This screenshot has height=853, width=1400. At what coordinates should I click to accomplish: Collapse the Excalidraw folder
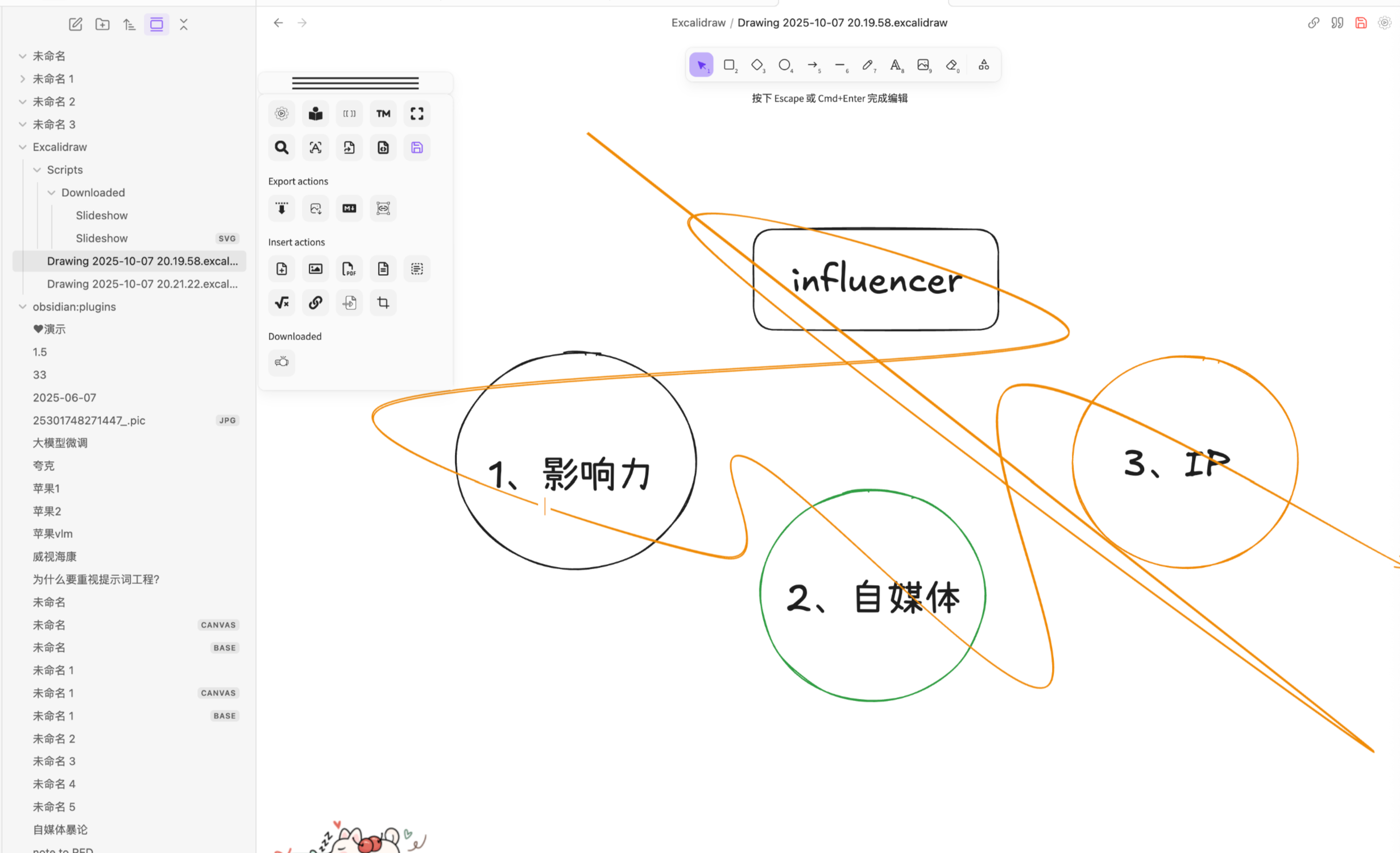(23, 147)
